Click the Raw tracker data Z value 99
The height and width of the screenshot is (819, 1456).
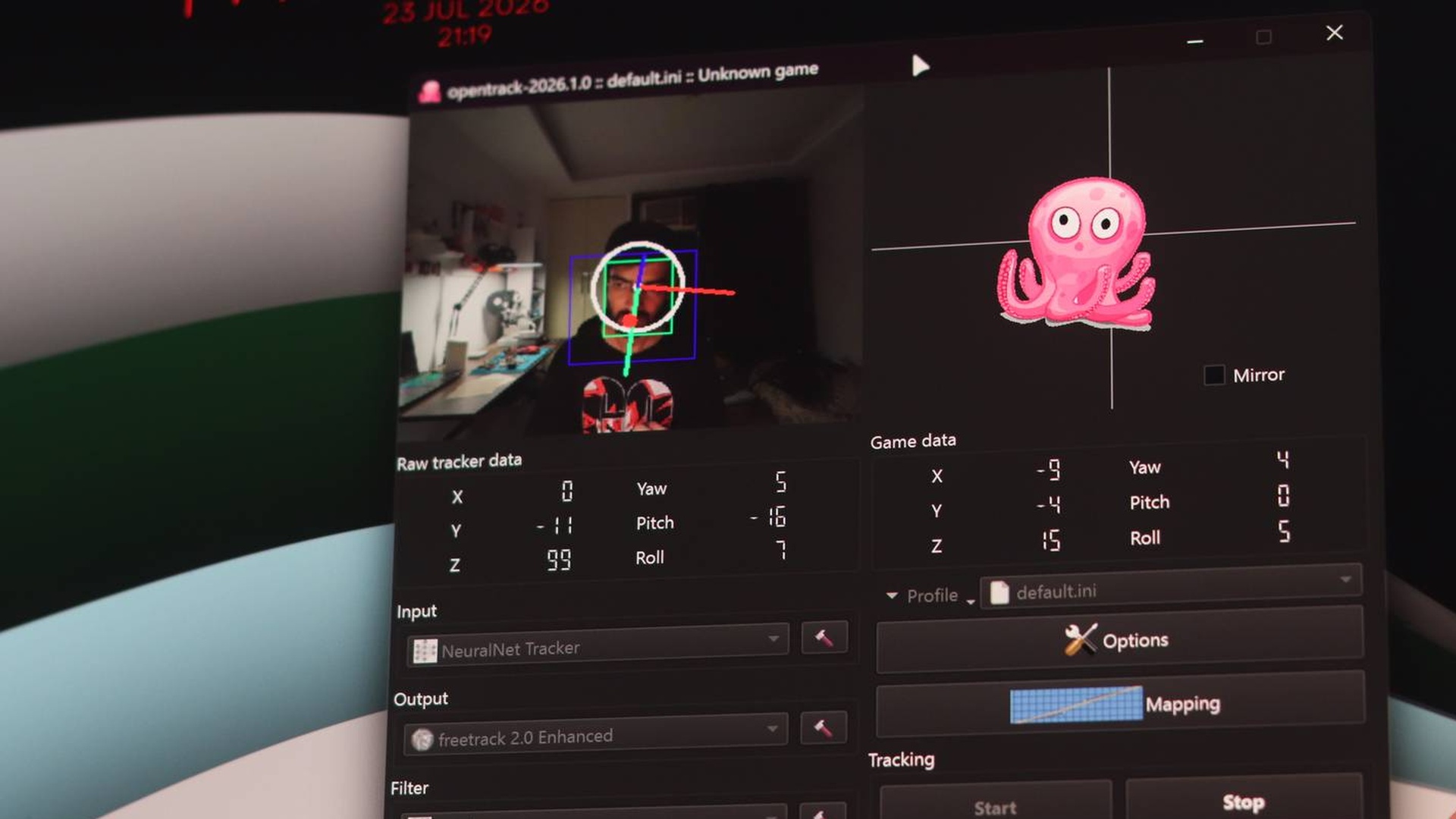[559, 560]
